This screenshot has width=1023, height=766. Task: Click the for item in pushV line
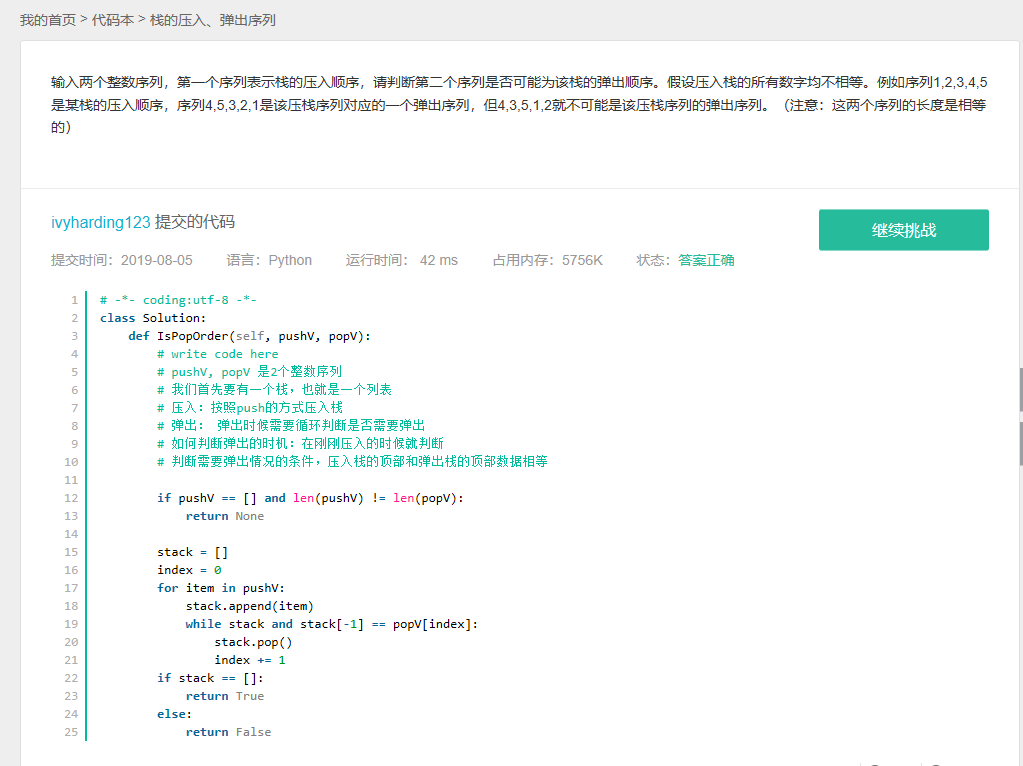(x=221, y=588)
